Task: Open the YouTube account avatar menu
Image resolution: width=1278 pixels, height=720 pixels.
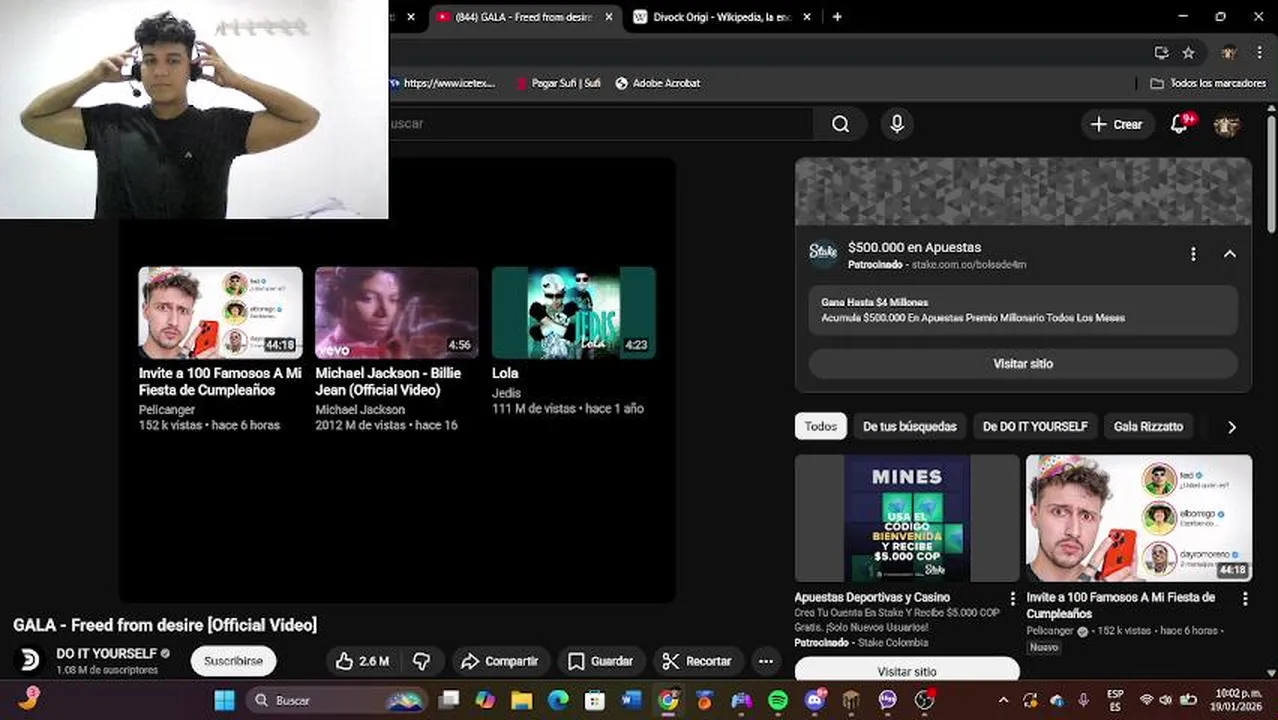Action: [1227, 124]
